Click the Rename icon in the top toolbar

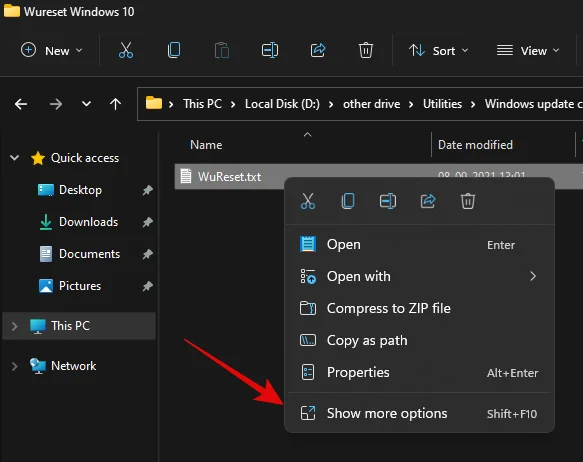(270, 50)
